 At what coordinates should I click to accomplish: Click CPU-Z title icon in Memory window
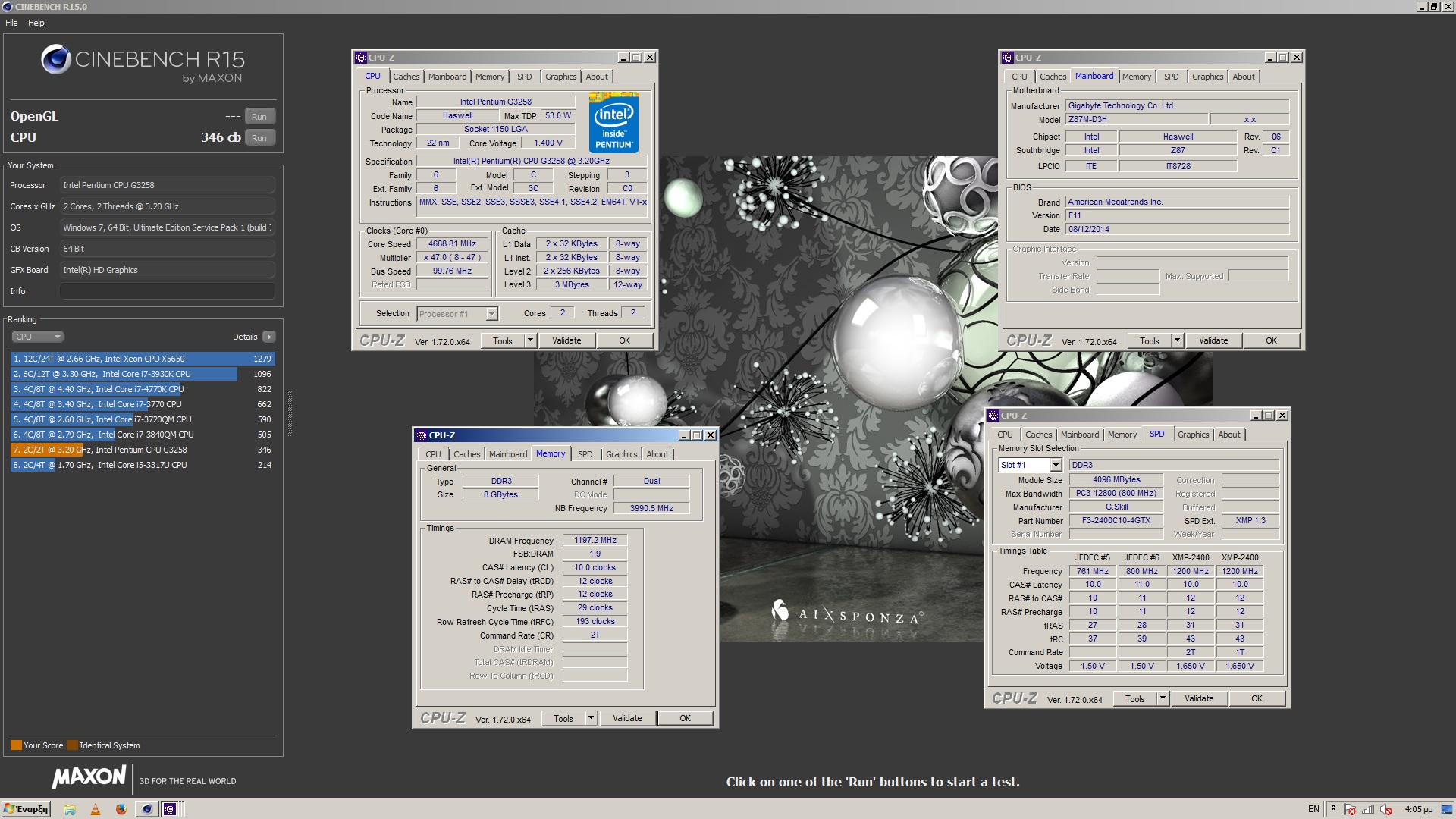(x=422, y=435)
